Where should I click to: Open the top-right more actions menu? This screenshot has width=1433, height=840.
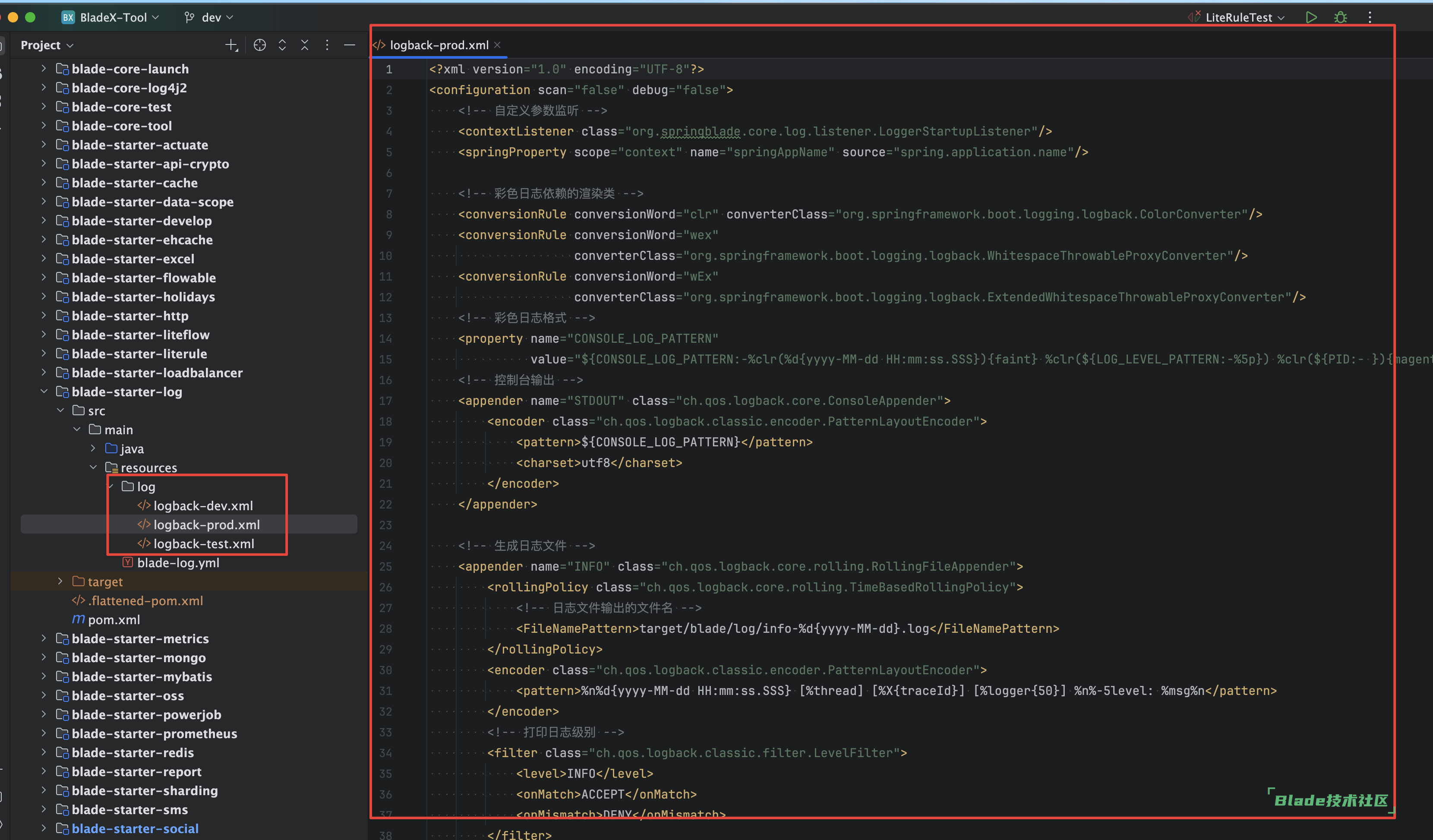click(1369, 17)
